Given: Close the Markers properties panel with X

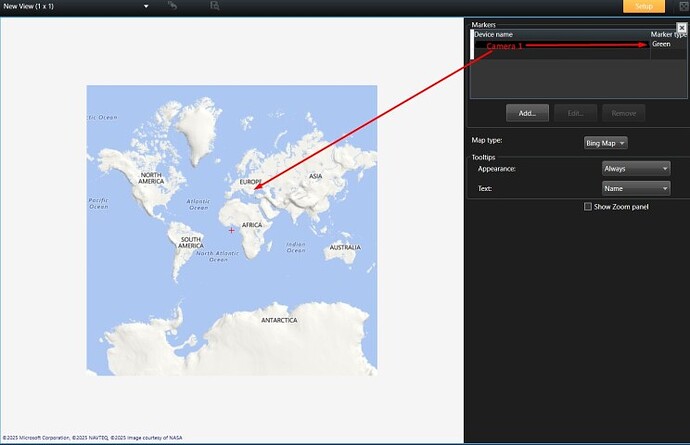Looking at the screenshot, I should [x=682, y=27].
